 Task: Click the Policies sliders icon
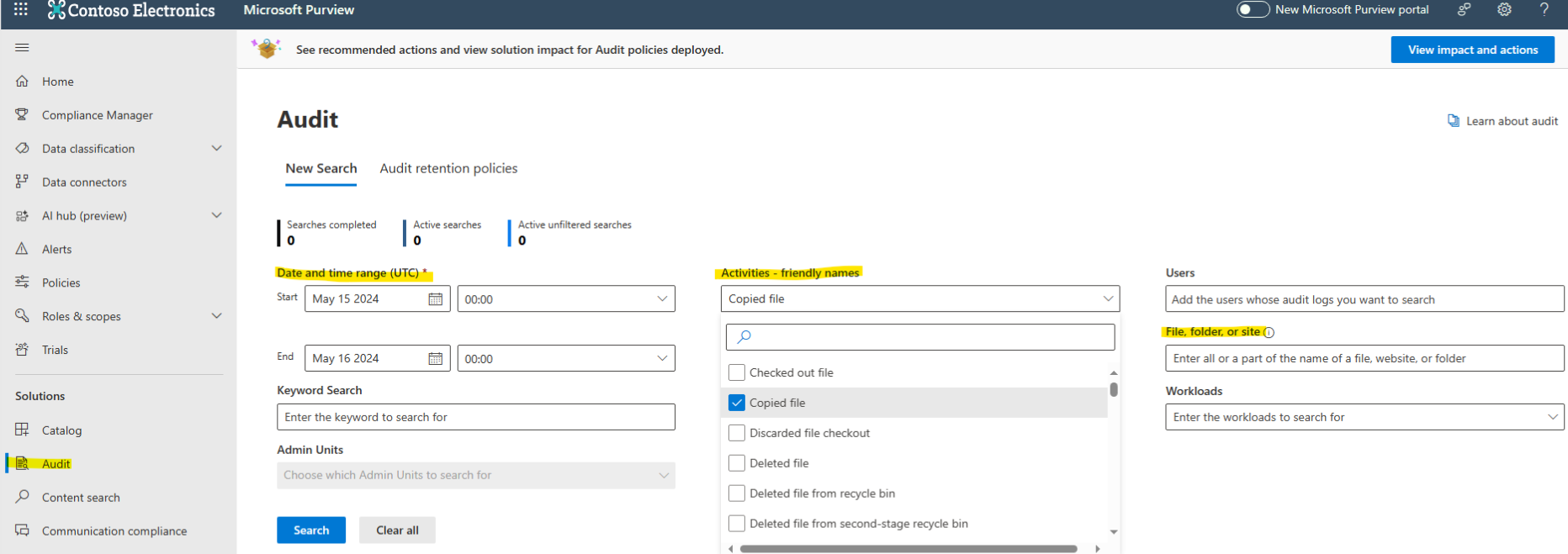(22, 282)
